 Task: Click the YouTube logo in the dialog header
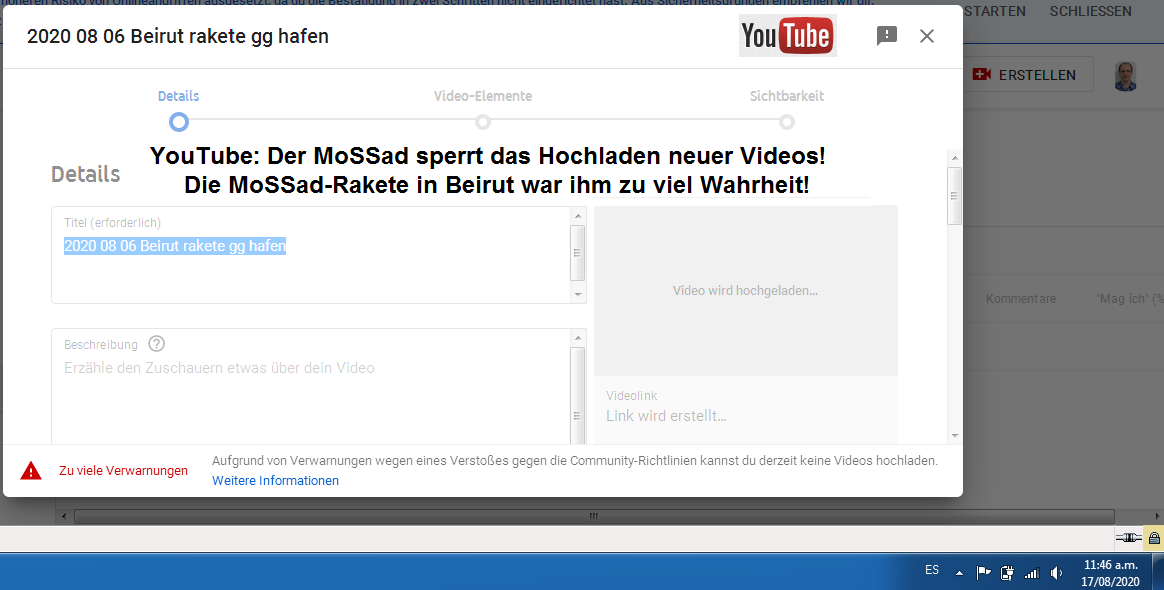click(787, 35)
